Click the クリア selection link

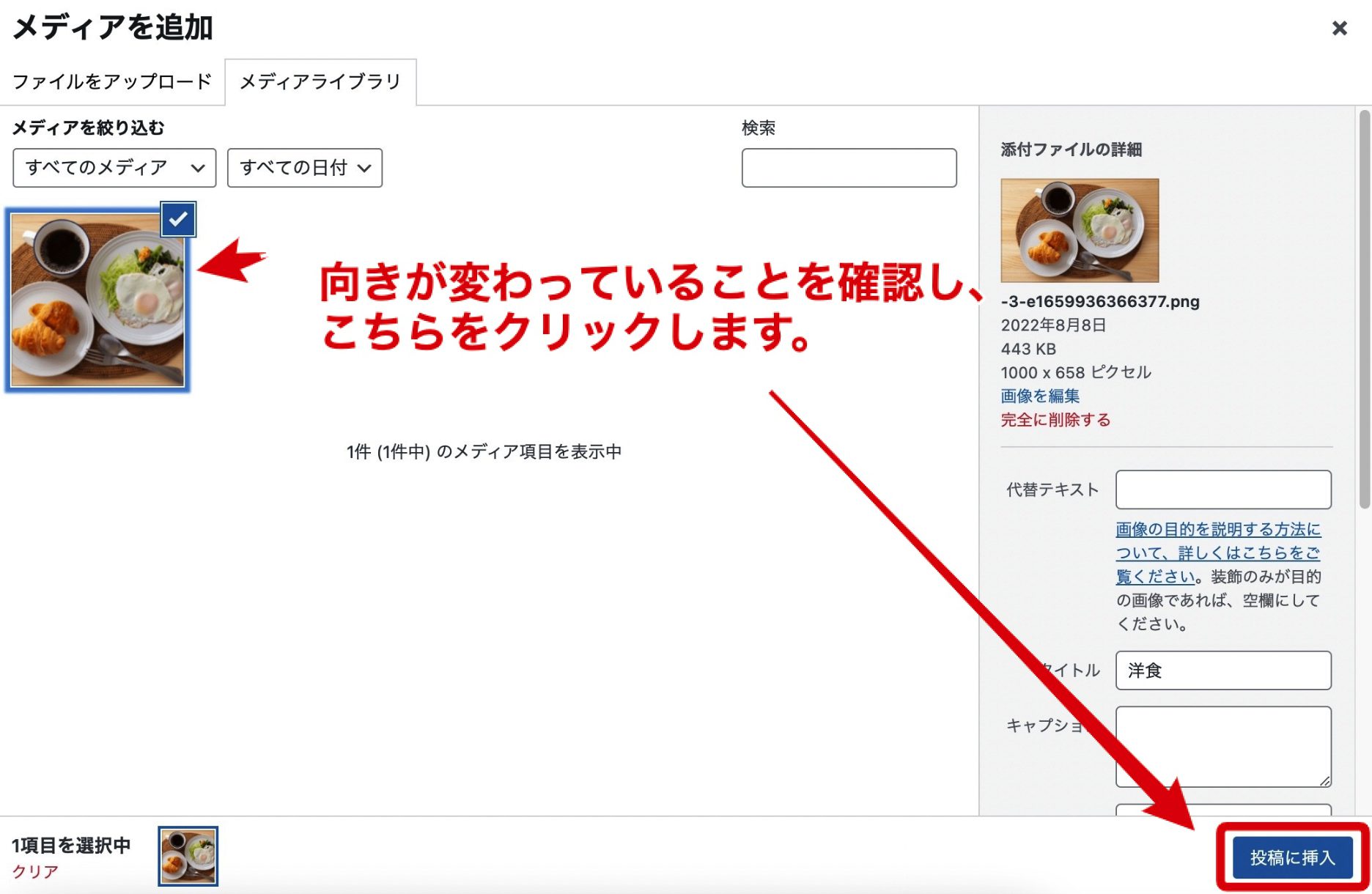point(34,871)
